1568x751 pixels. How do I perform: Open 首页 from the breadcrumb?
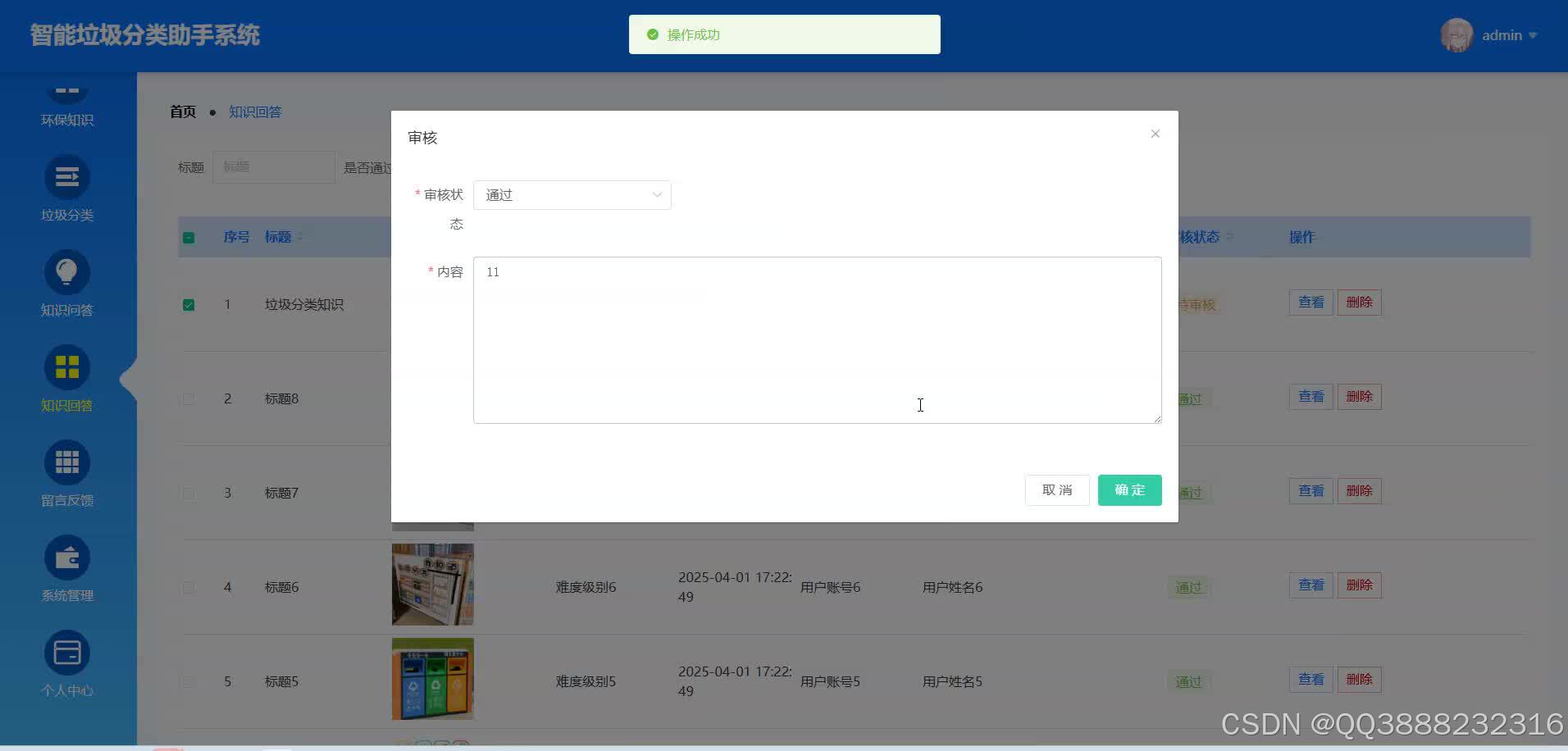coord(182,112)
